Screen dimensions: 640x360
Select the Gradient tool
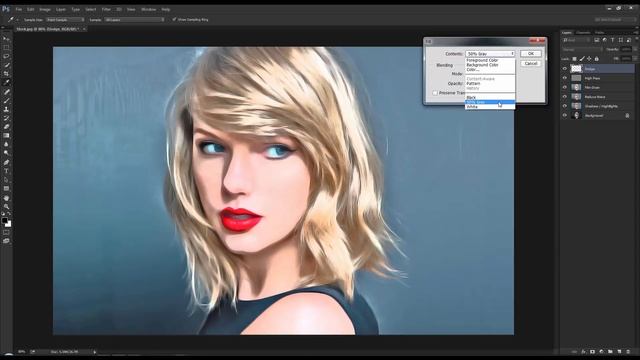[x=6, y=136]
